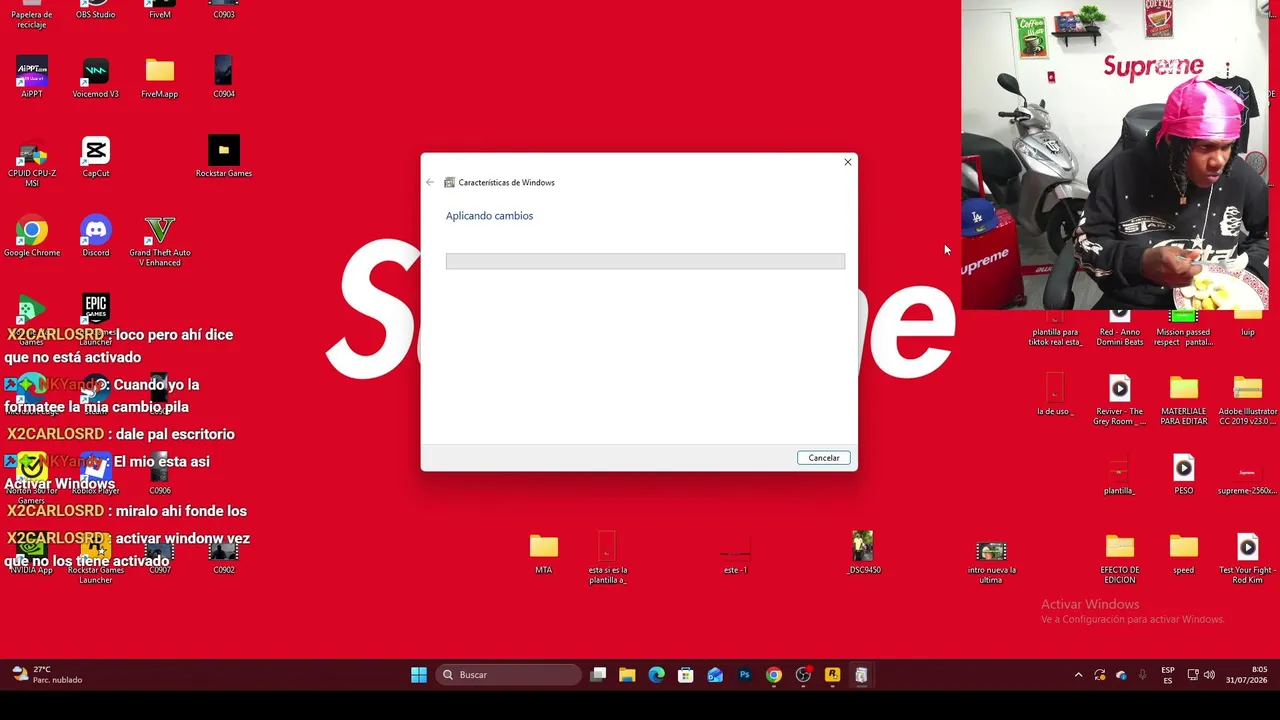Open Task View from the taskbar
Image resolution: width=1280 pixels, height=720 pixels.
point(598,675)
